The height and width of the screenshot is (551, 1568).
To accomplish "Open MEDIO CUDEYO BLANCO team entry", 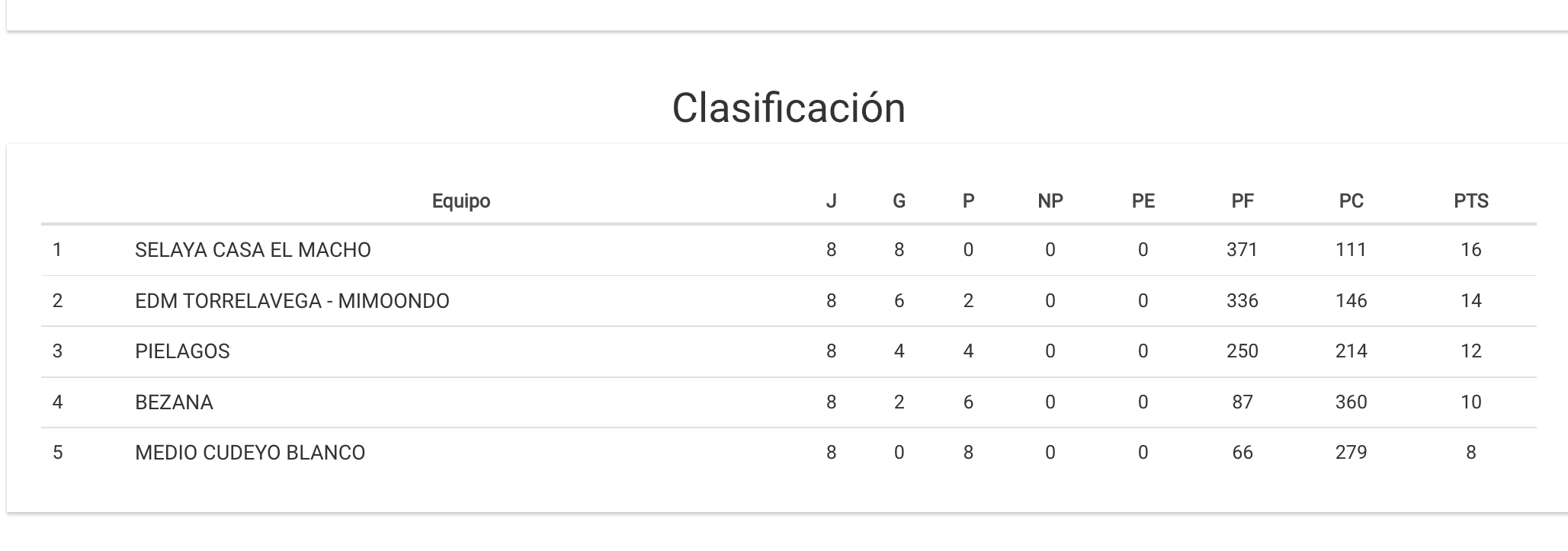I will click(x=250, y=453).
